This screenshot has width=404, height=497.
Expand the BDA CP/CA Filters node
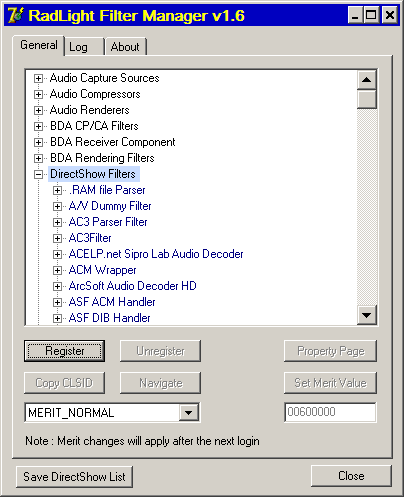(38, 126)
